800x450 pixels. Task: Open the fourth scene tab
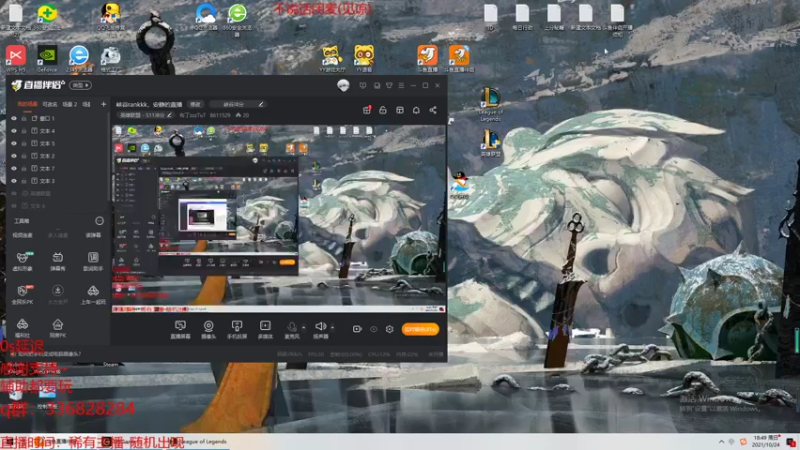coord(87,104)
